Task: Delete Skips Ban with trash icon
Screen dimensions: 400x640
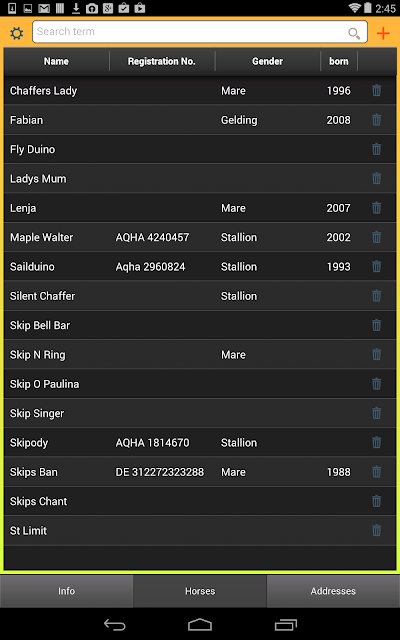Action: pyautogui.click(x=376, y=472)
